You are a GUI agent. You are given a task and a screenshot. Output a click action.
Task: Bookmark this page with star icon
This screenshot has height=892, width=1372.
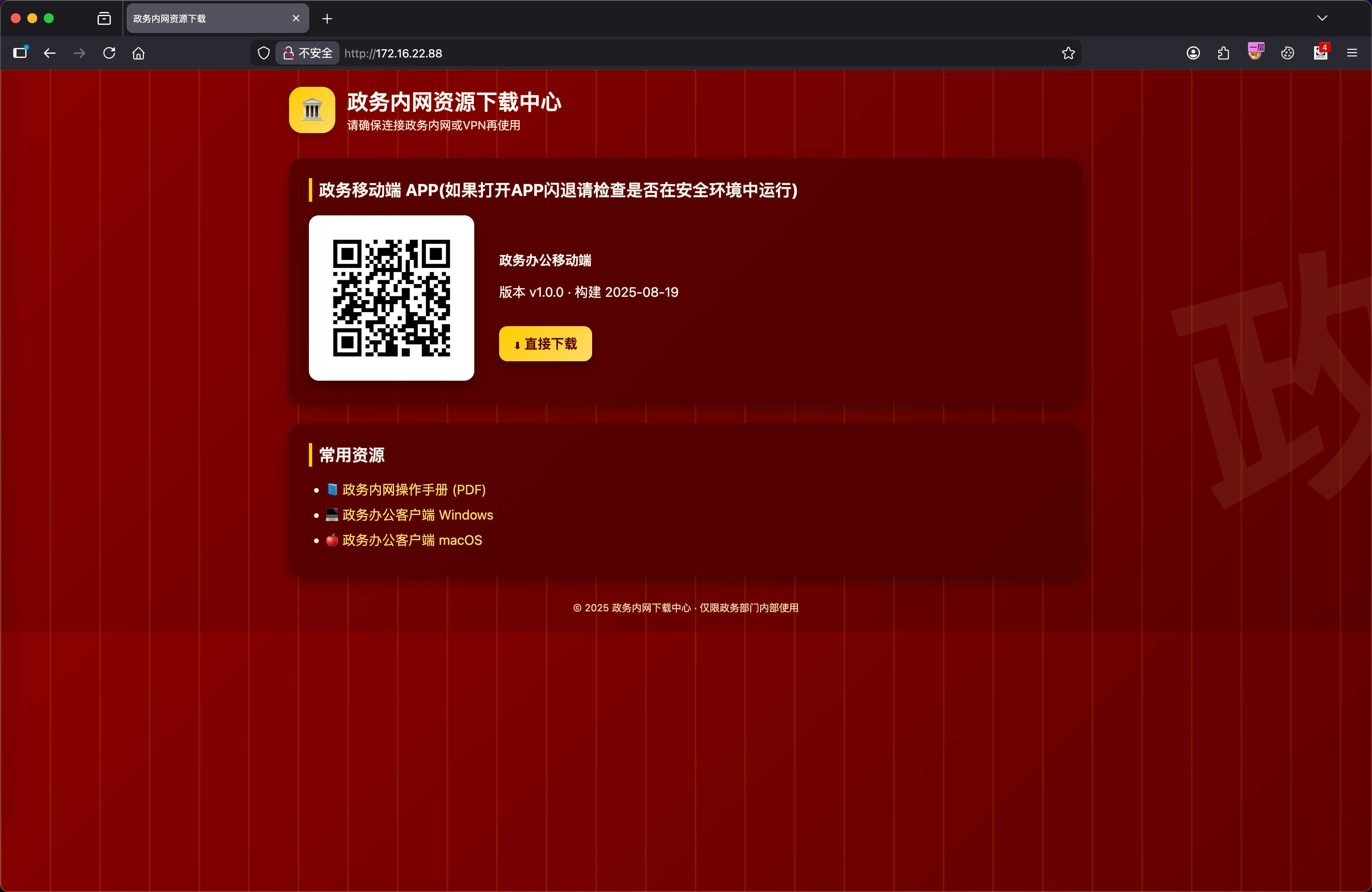coord(1068,53)
